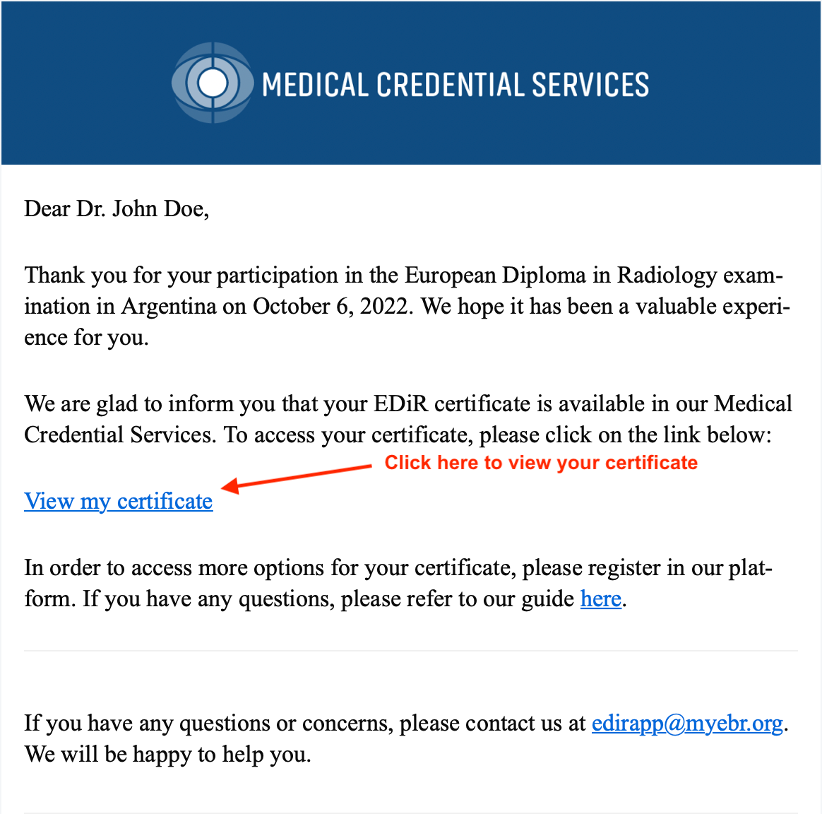Click the horizontal divider below the guide paragraph

point(411,651)
